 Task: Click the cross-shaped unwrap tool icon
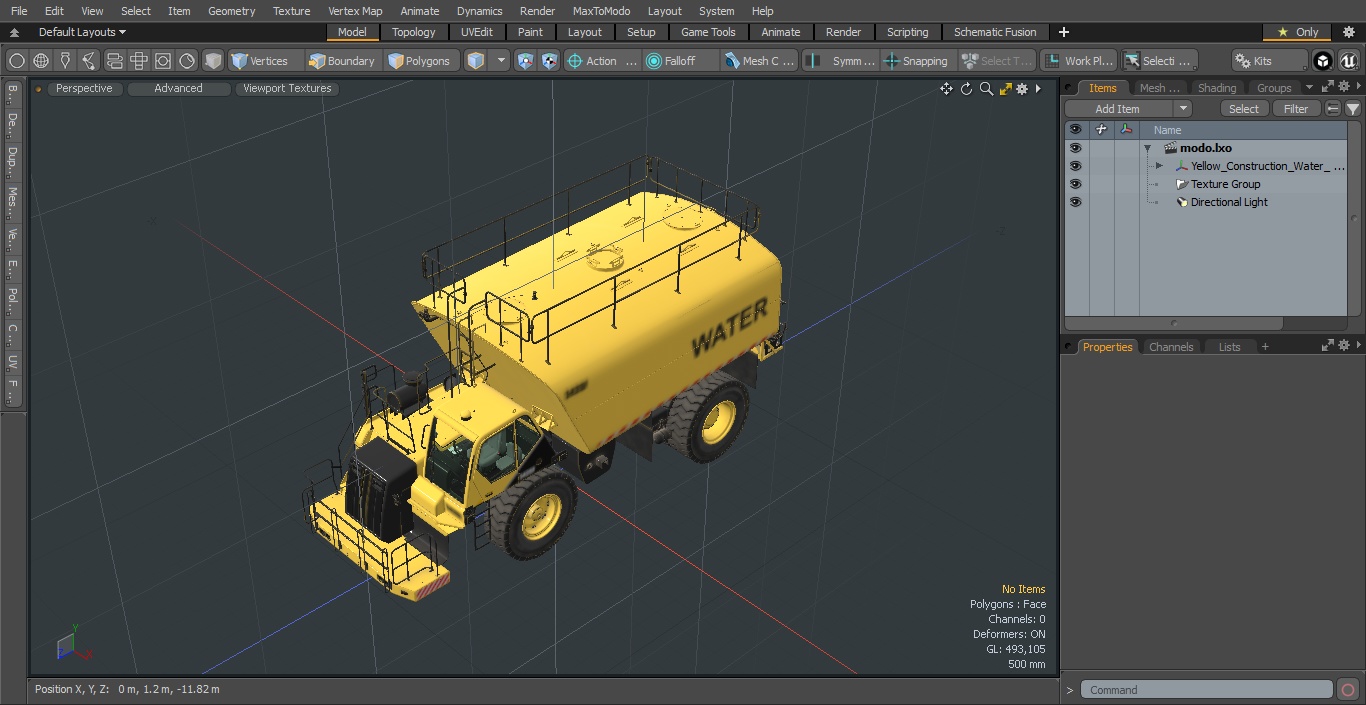coord(139,61)
